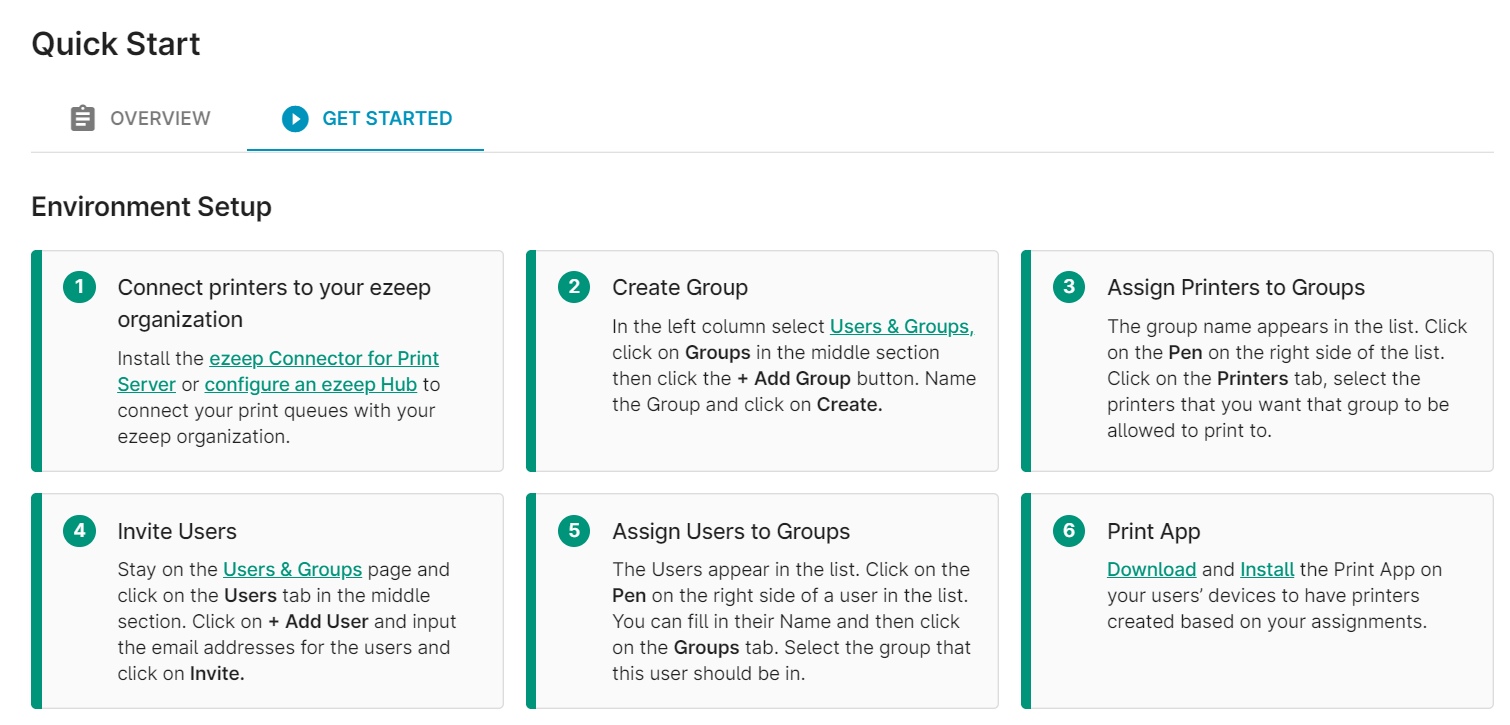1510x725 pixels.
Task: Click the Connect printers to your ezeep organization title
Action: tap(274, 303)
